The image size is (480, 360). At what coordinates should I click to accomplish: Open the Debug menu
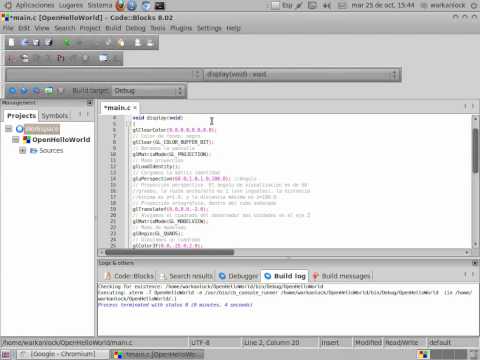tap(135, 28)
